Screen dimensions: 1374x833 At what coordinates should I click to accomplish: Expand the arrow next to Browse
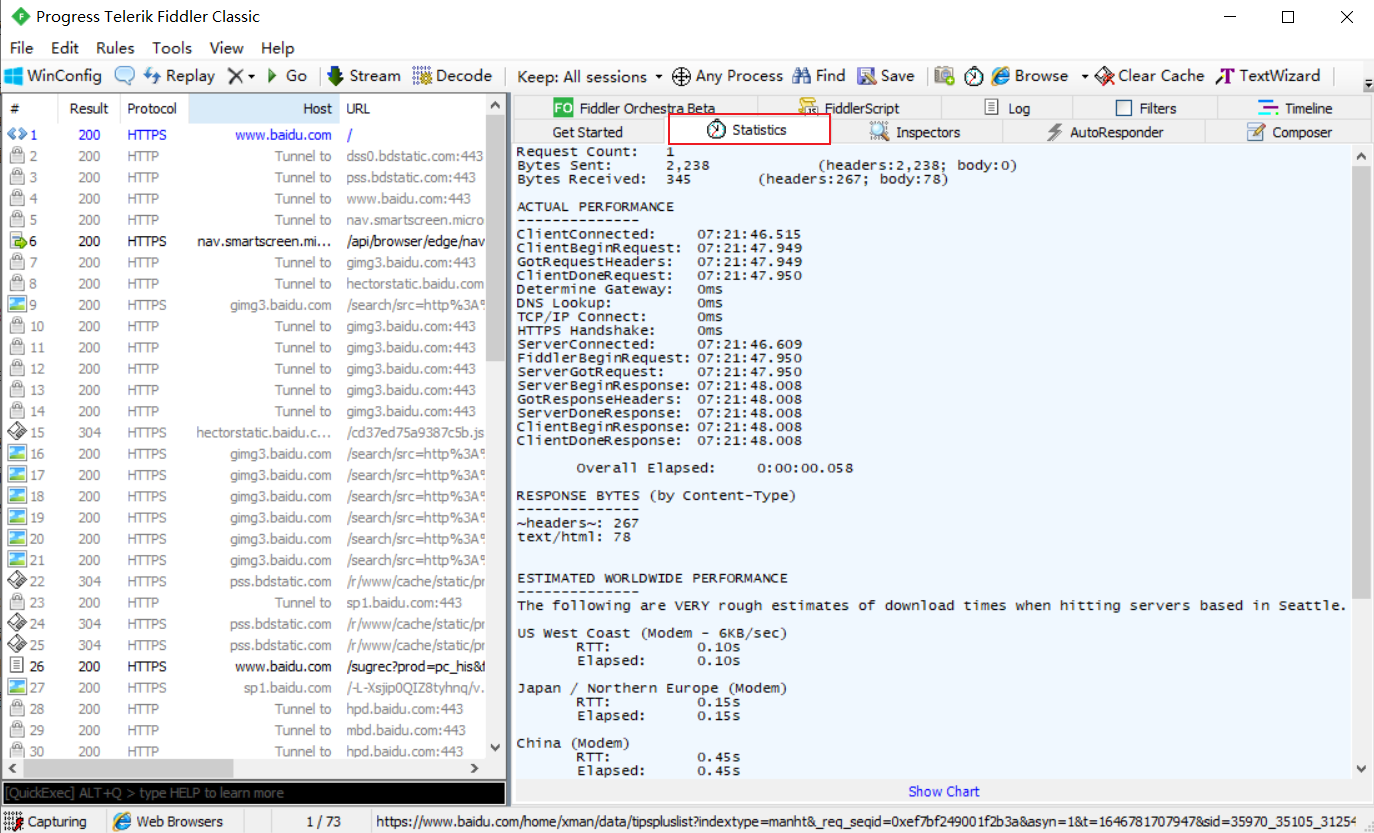click(1084, 76)
